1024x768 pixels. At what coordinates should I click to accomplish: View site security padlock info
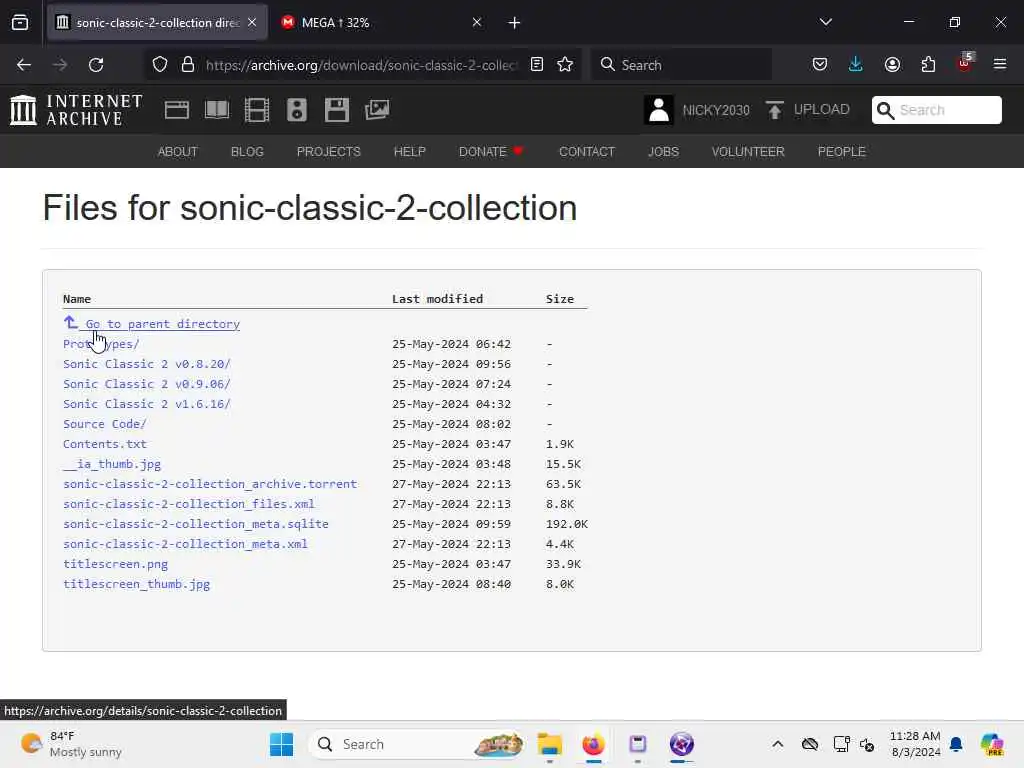[188, 65]
